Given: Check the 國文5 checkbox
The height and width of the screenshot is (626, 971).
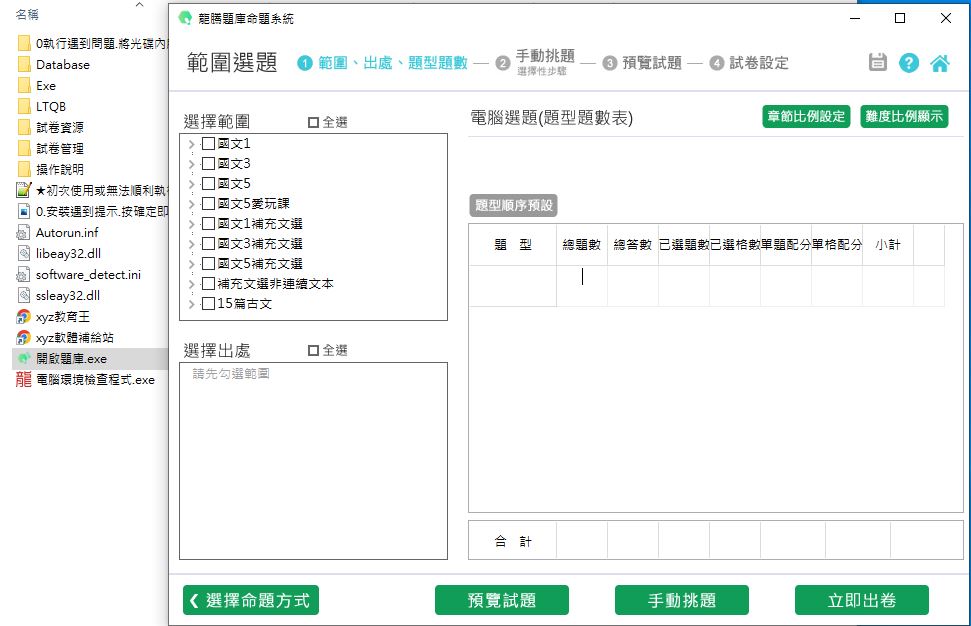Looking at the screenshot, I should [x=209, y=183].
